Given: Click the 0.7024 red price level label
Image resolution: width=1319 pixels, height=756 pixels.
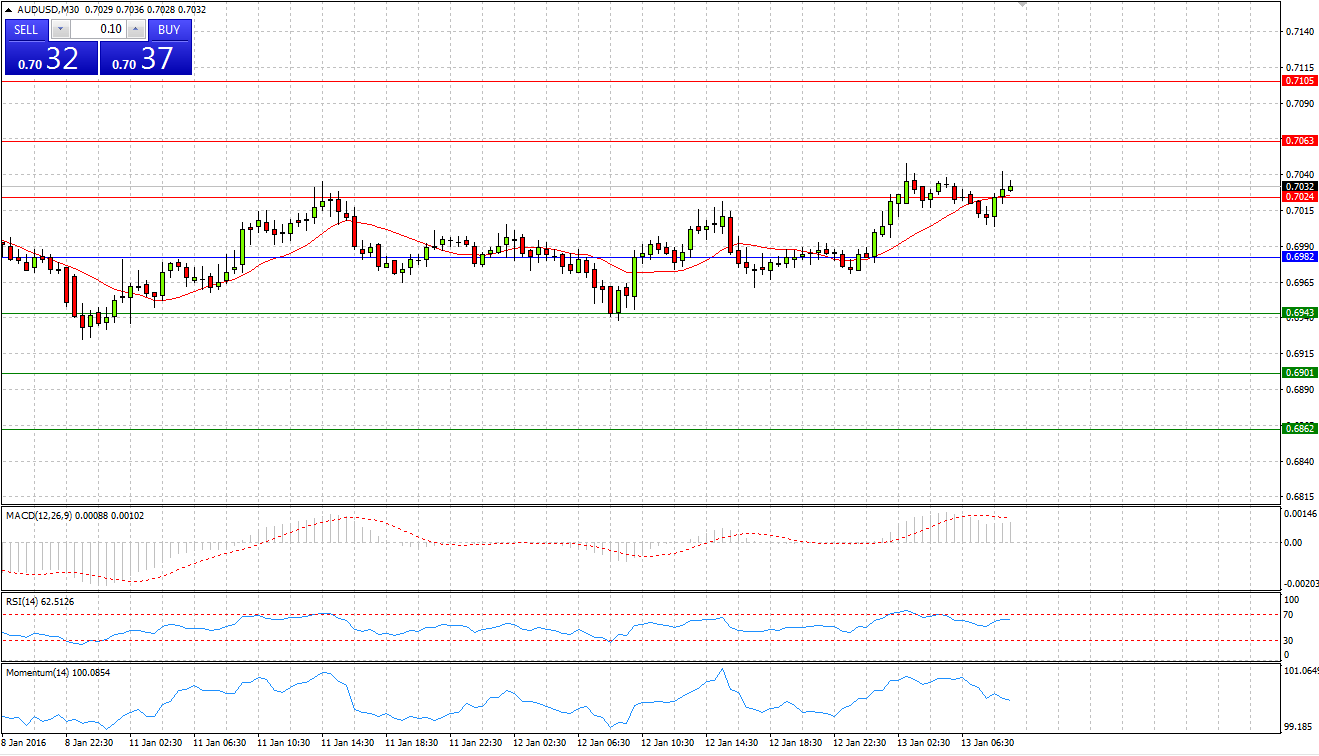Looking at the screenshot, I should click(x=1300, y=197).
